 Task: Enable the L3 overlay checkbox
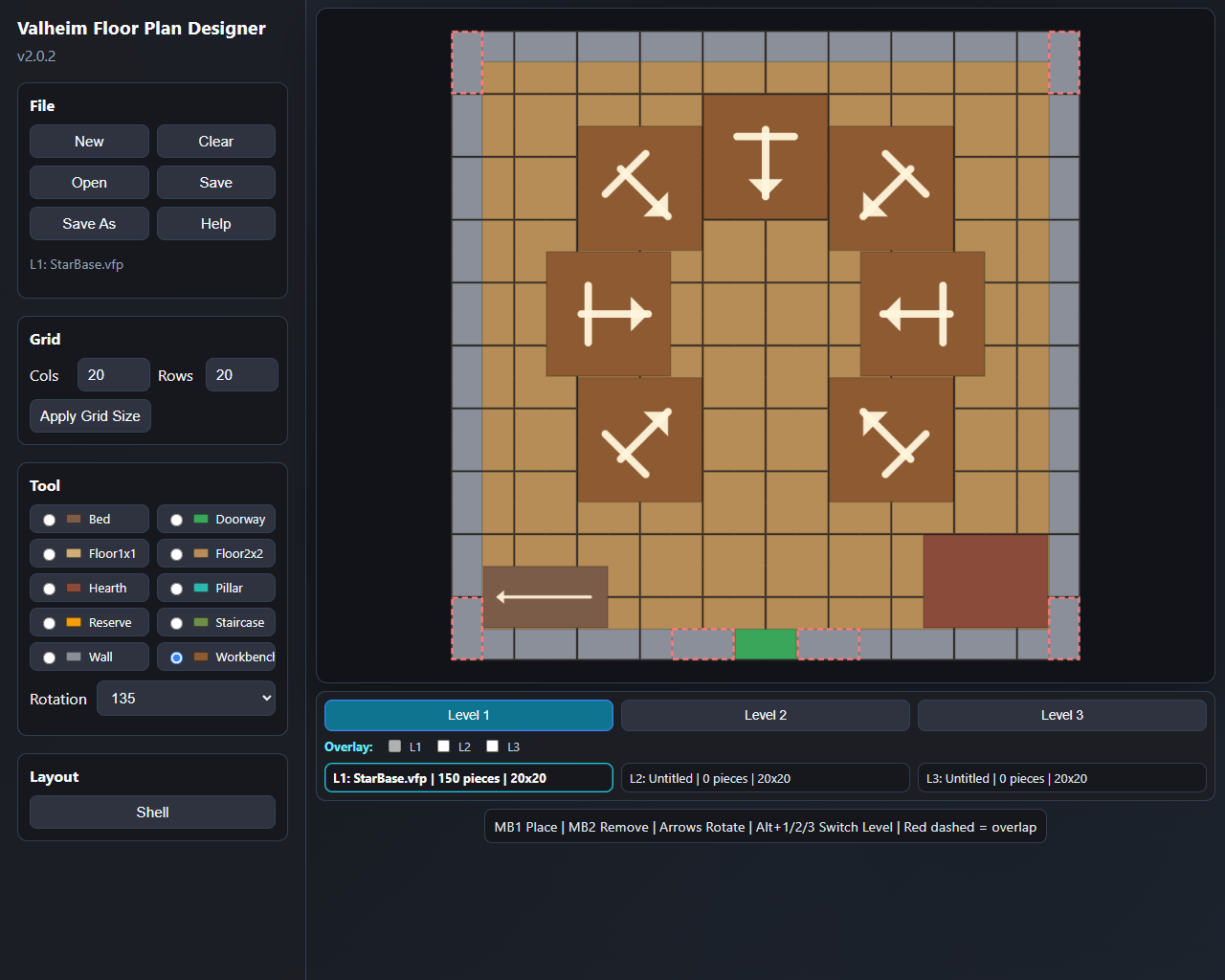pos(492,746)
